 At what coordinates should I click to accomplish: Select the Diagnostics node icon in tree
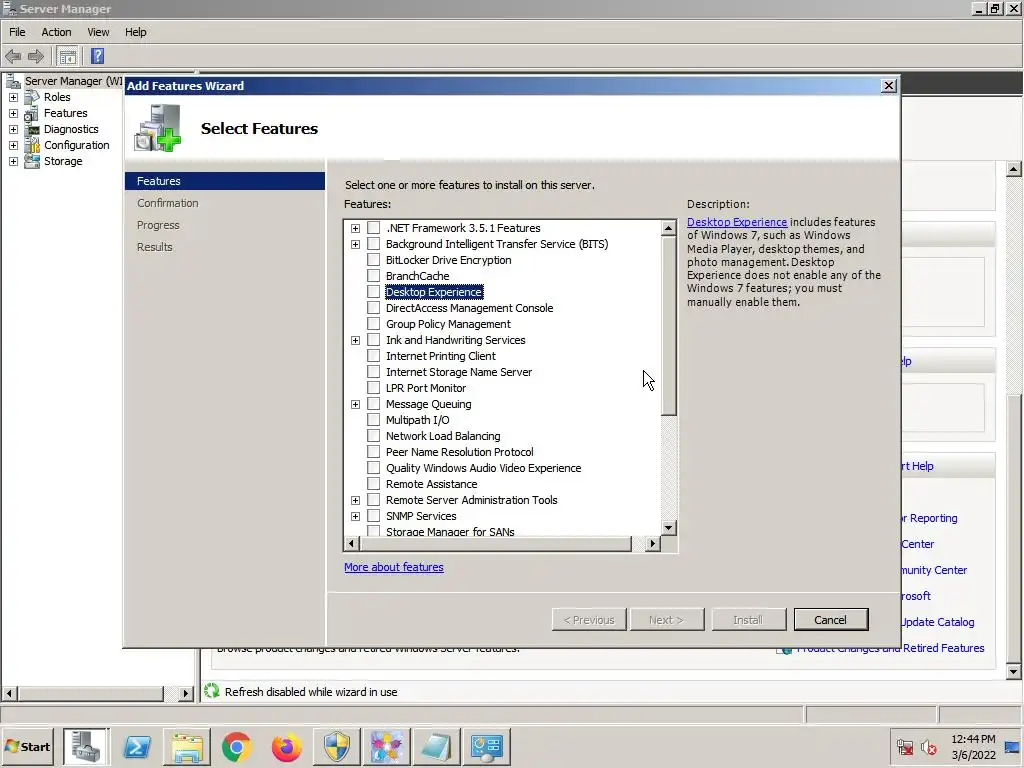pos(32,129)
